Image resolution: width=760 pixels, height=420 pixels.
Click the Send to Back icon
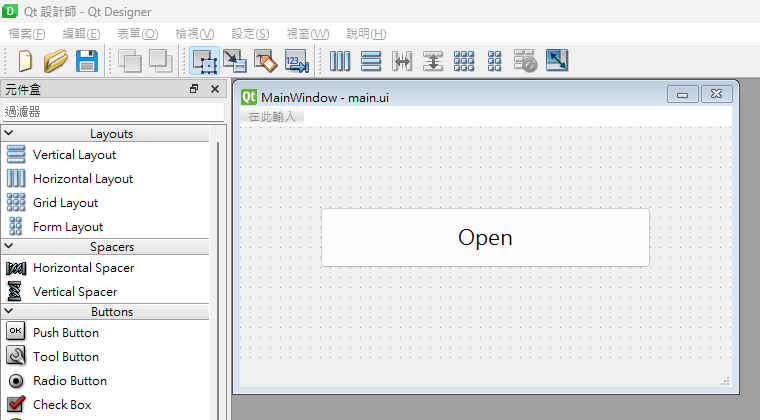130,61
